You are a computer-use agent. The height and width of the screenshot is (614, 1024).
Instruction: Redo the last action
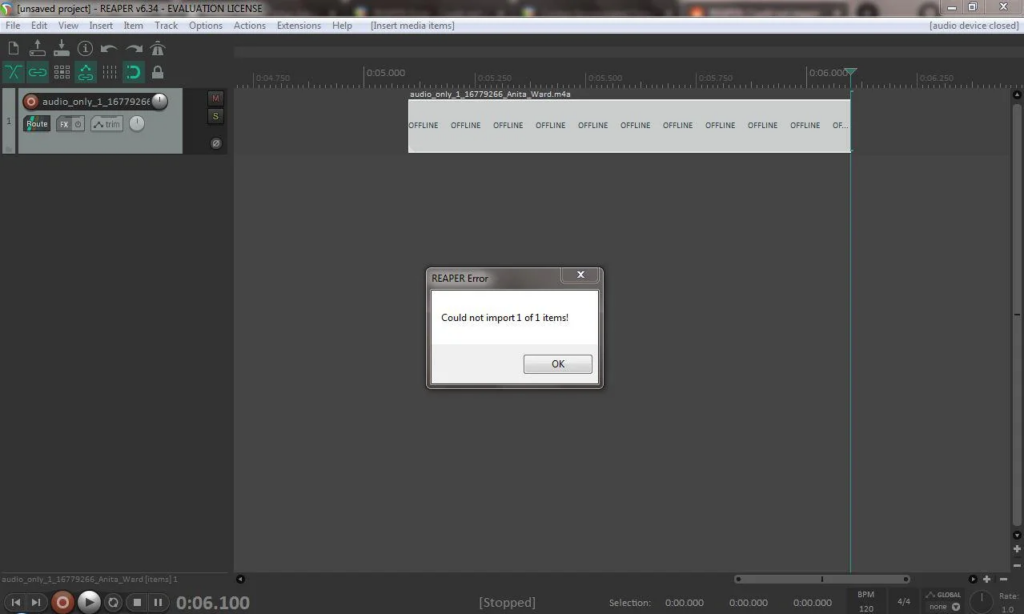coord(134,48)
